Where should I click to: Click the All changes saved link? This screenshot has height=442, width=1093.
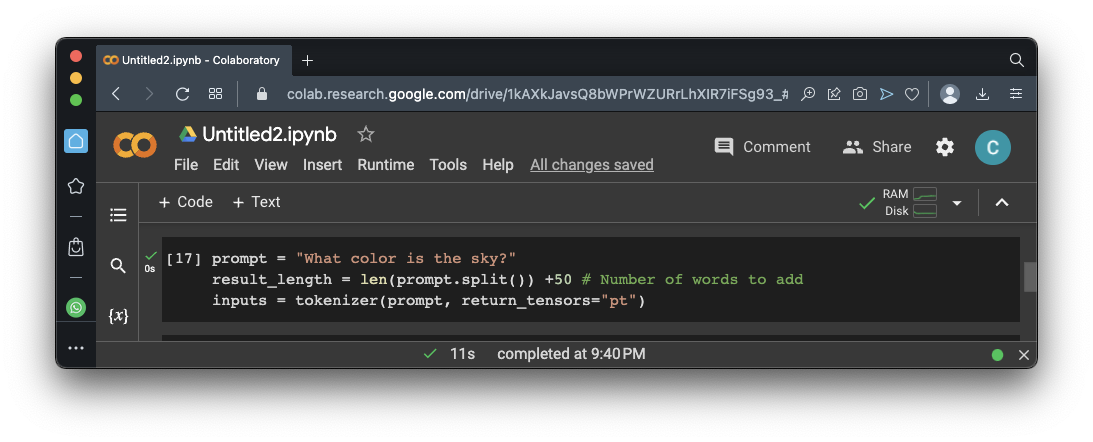[592, 165]
